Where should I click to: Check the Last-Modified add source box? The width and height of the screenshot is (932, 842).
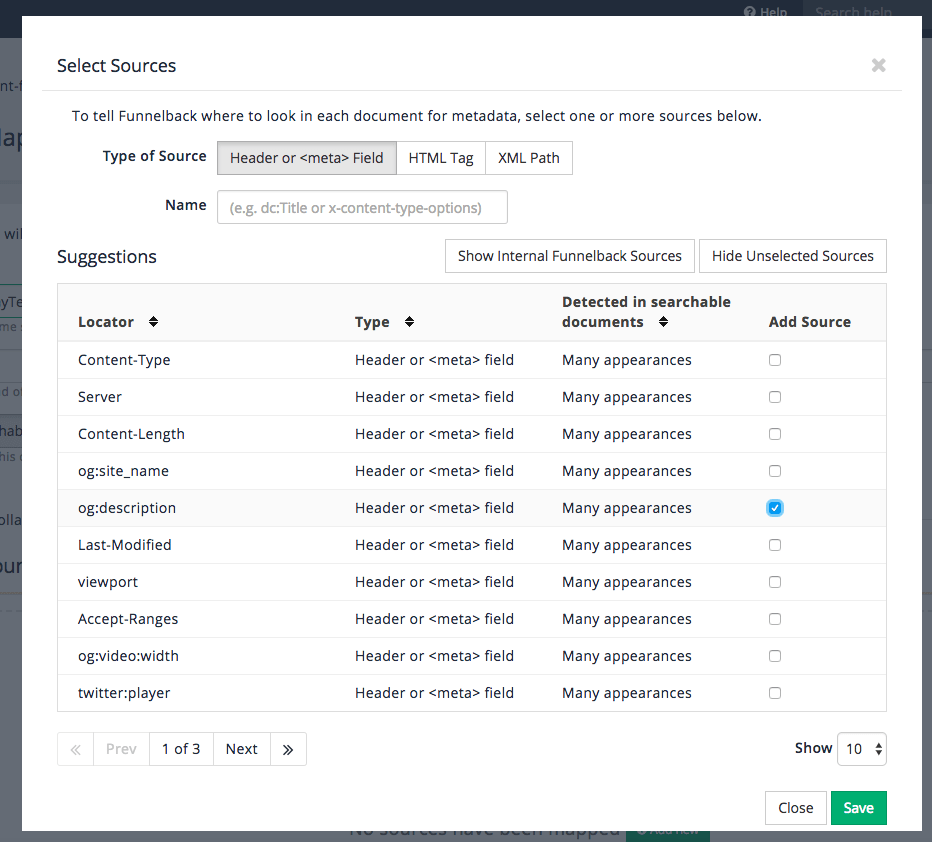pyautogui.click(x=775, y=544)
